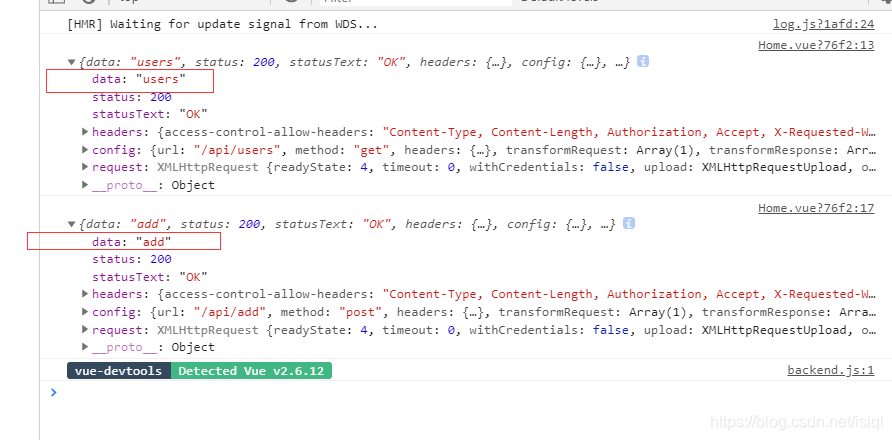Screen dimensions: 892x440
Task: Select the data: "users" property line
Action: point(139,80)
